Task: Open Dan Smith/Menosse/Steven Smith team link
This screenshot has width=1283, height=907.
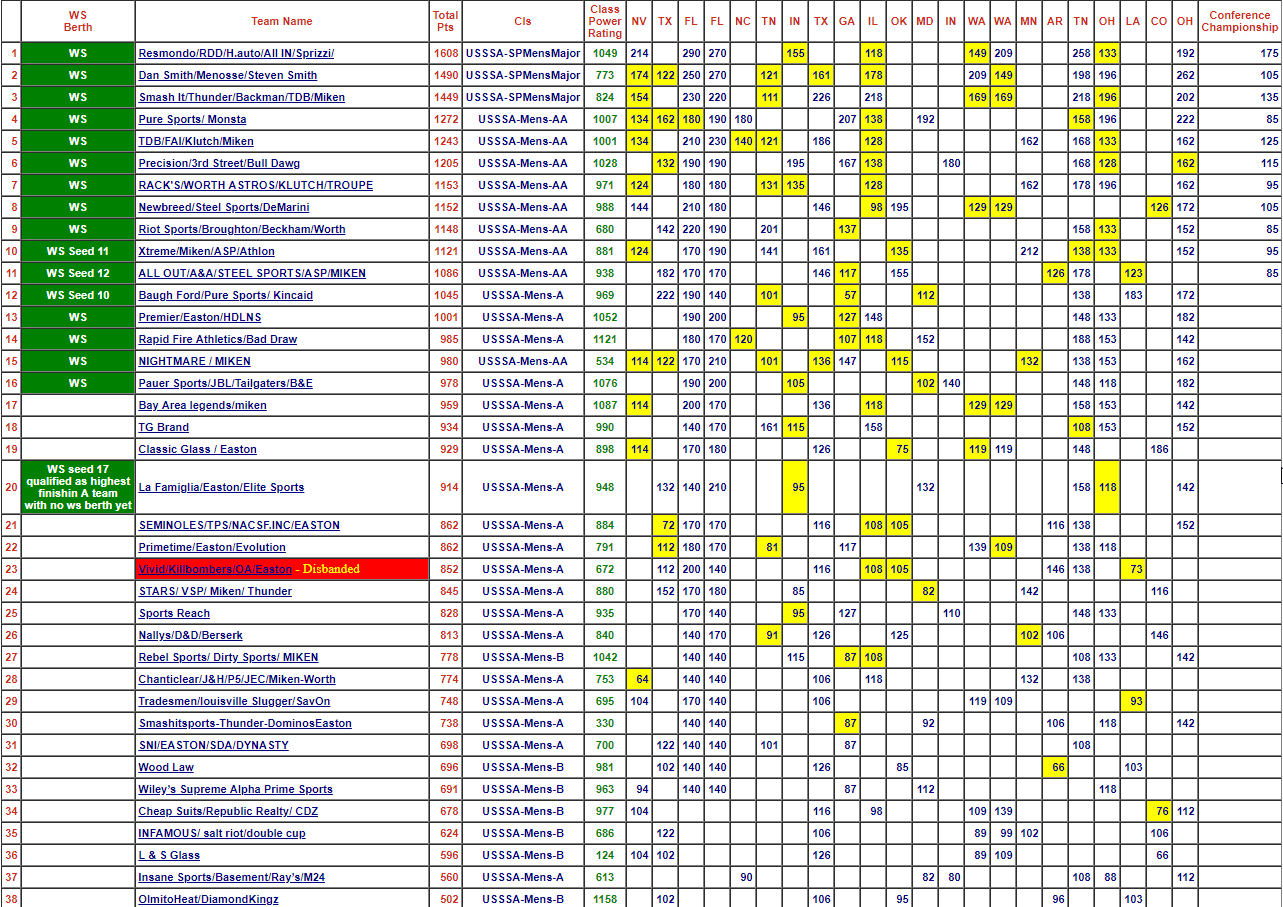Action: click(228, 75)
